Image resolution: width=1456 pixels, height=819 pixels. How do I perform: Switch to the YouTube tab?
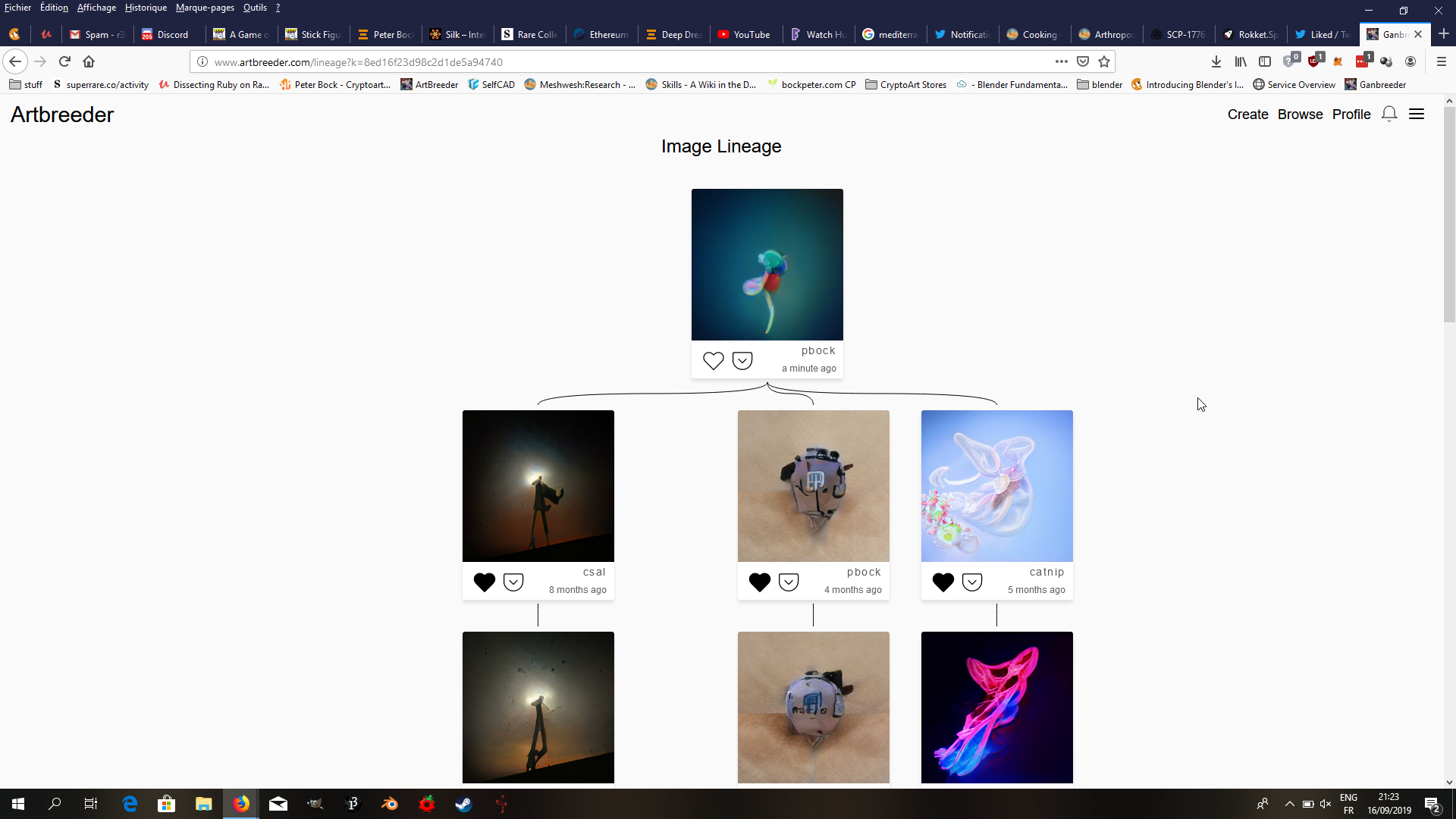click(x=745, y=34)
